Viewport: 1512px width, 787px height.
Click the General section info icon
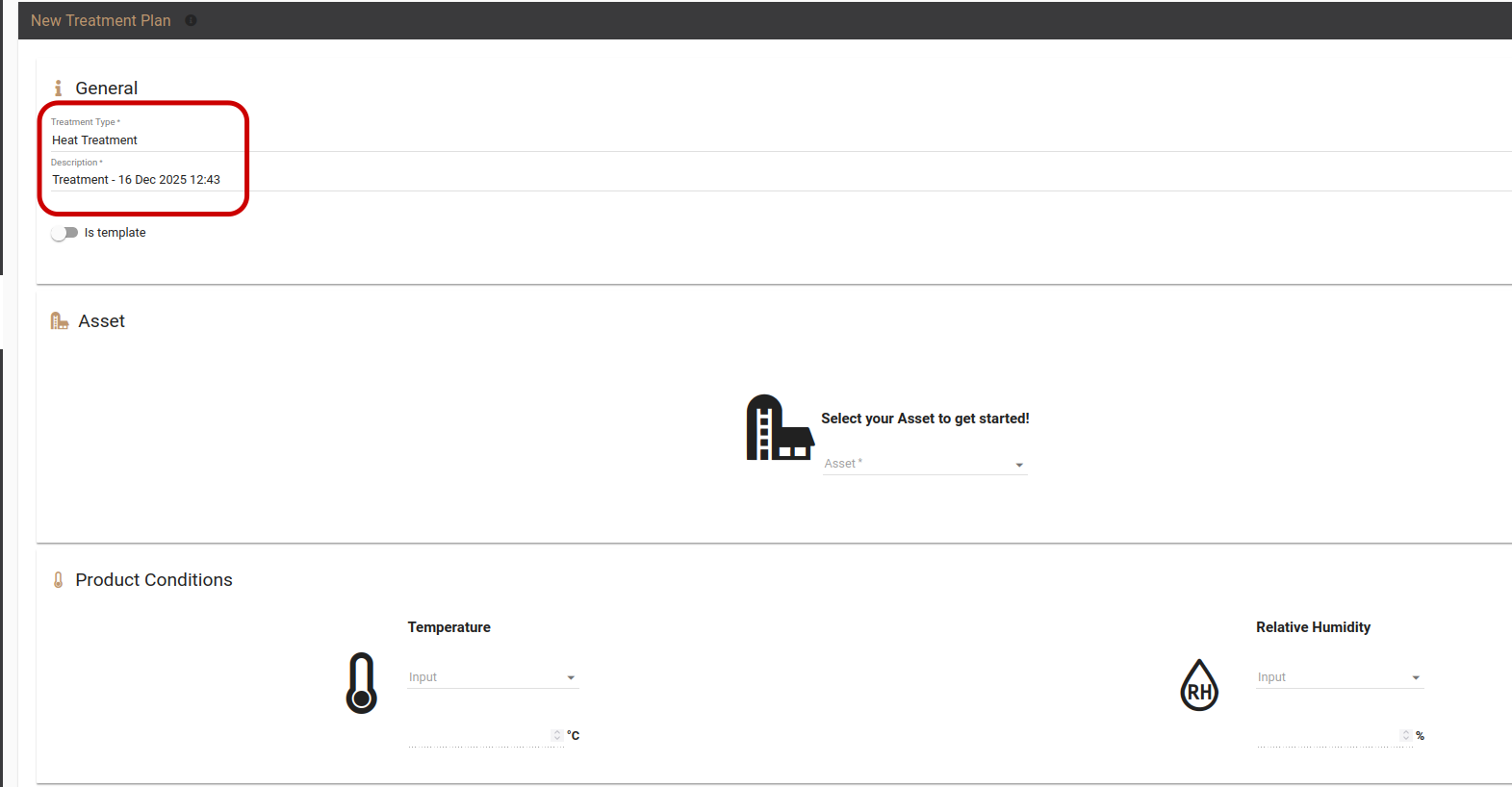tap(58, 89)
